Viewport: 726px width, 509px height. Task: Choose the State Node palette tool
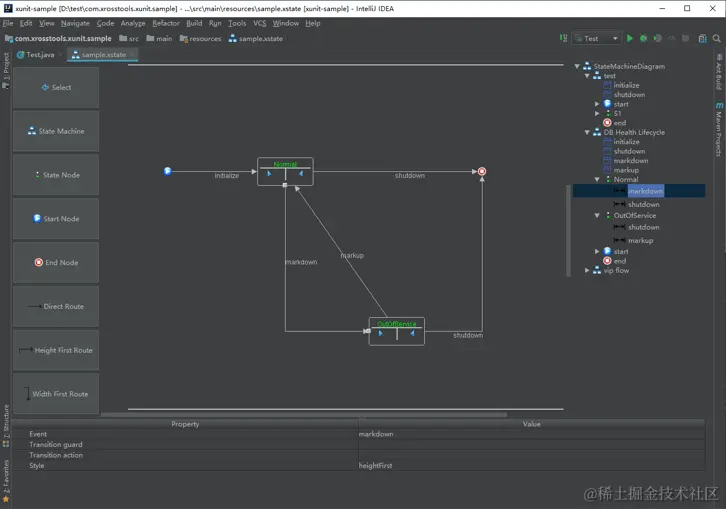tap(56, 175)
